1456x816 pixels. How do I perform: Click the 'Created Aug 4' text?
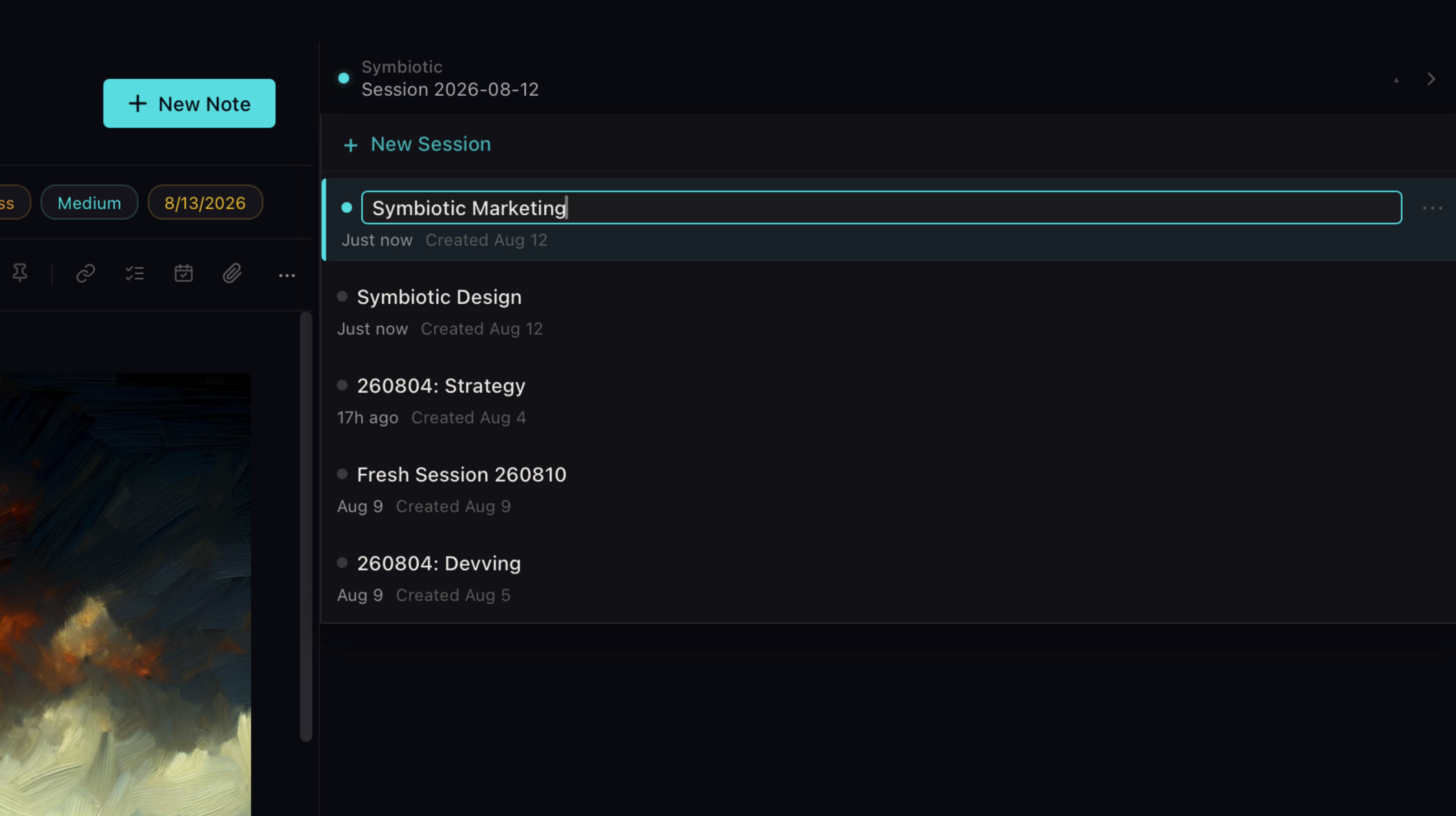coord(468,418)
